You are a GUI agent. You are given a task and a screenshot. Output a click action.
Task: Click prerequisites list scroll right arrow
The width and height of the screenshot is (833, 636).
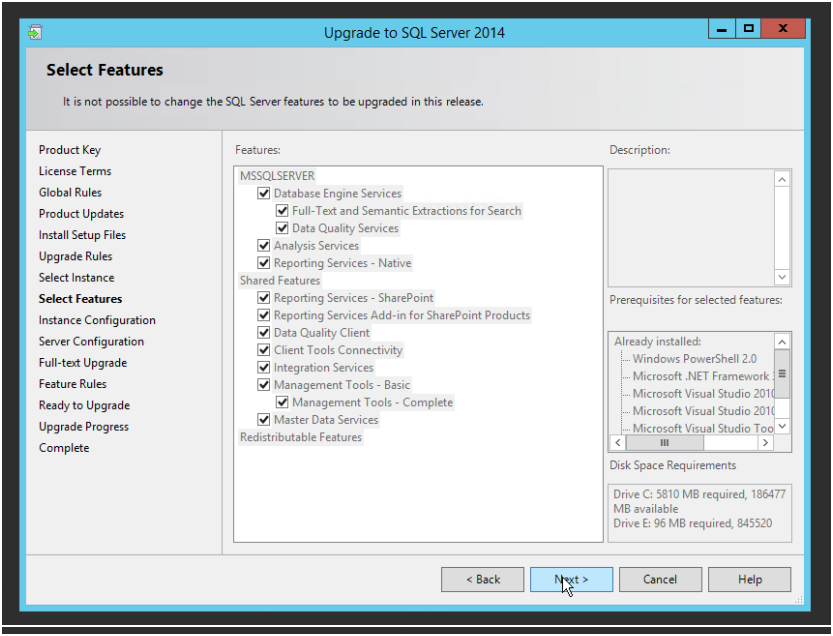(x=766, y=442)
